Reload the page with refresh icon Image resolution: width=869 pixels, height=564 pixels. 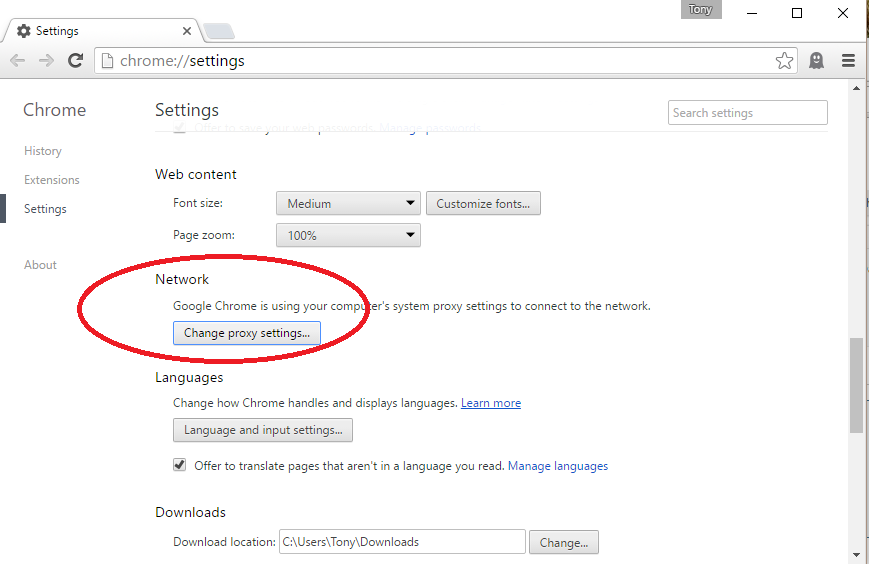(x=75, y=61)
